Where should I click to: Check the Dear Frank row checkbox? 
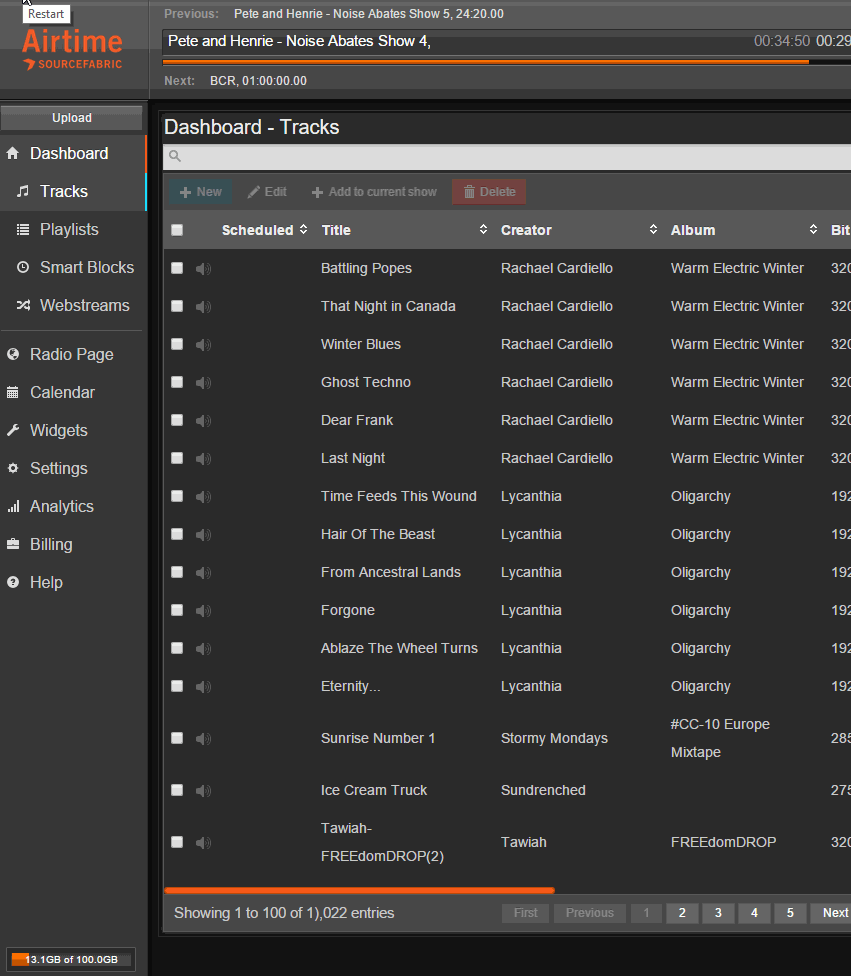point(177,420)
